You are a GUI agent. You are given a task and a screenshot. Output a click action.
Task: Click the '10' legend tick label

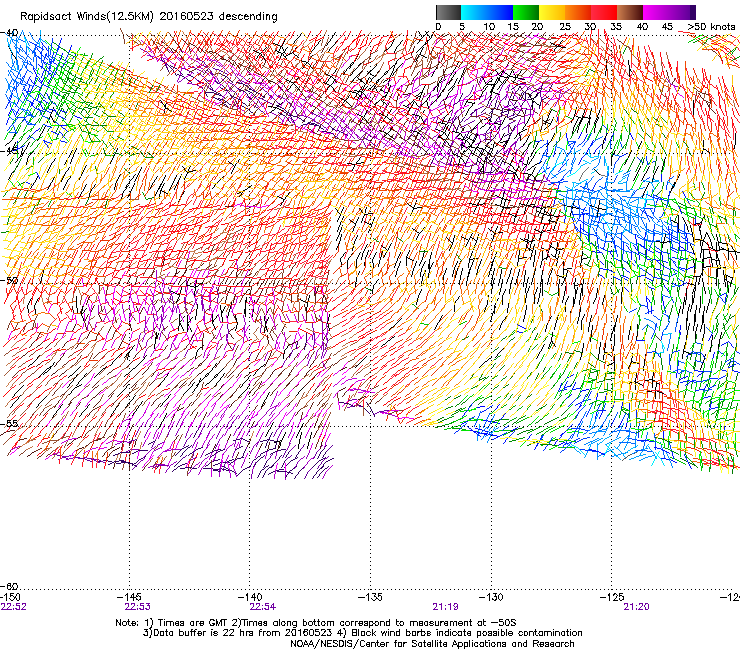click(489, 27)
